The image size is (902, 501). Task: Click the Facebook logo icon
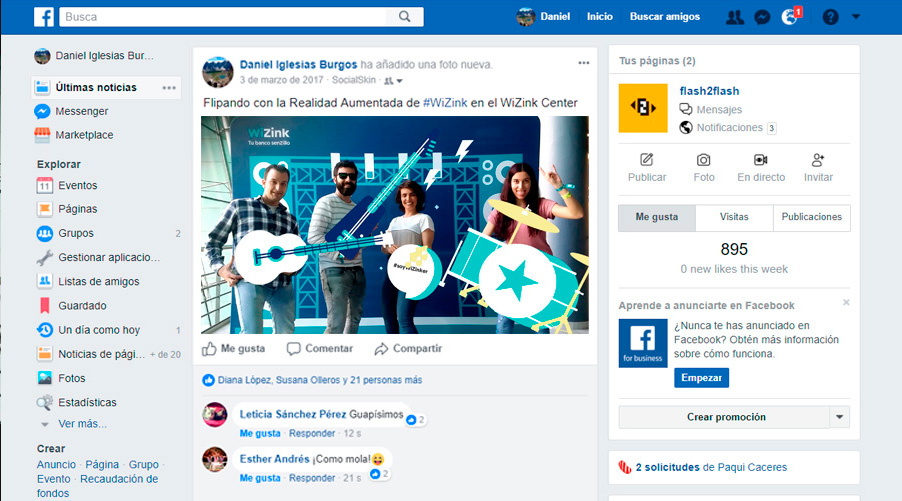pos(44,17)
